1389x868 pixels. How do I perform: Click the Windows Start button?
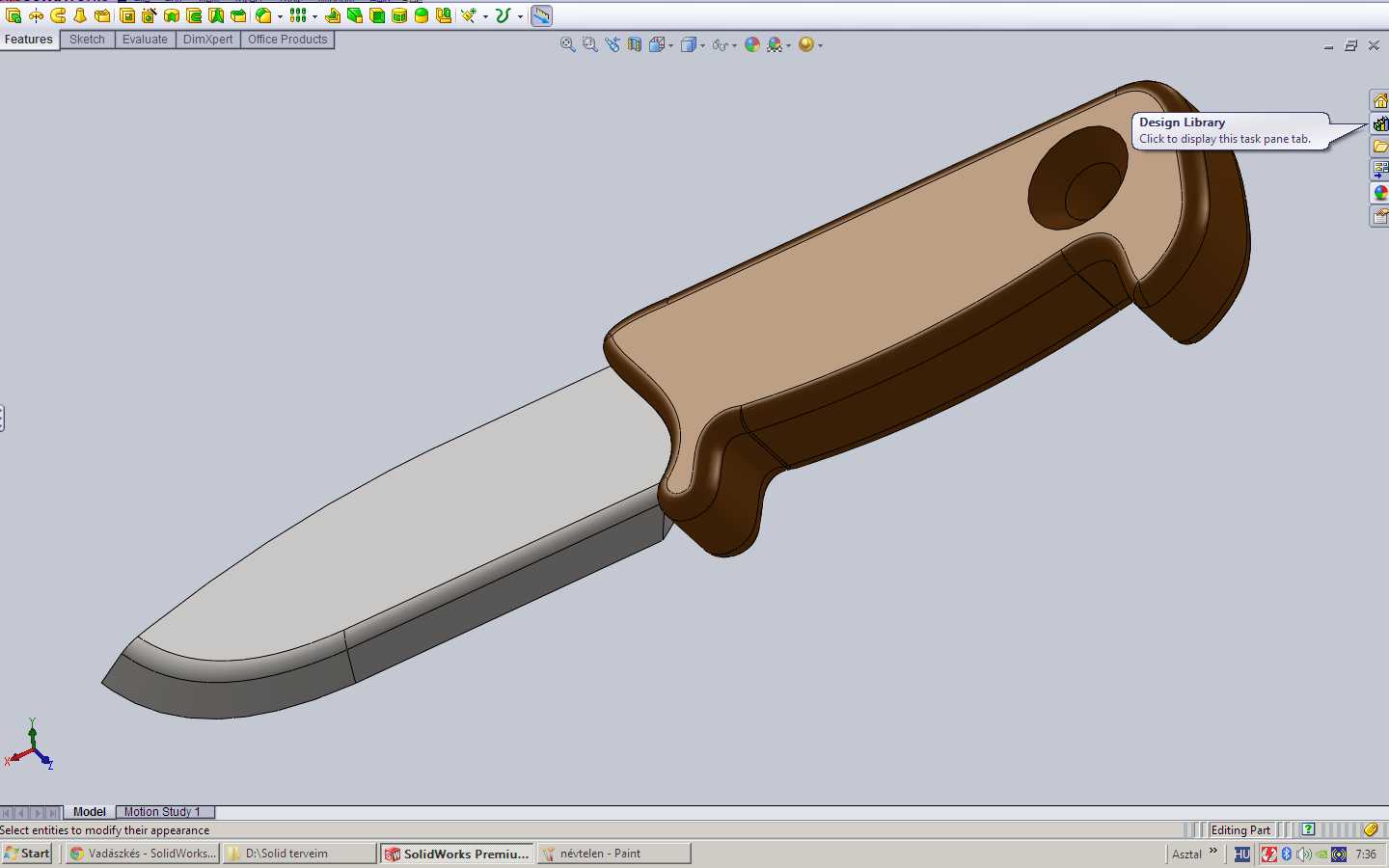click(27, 854)
